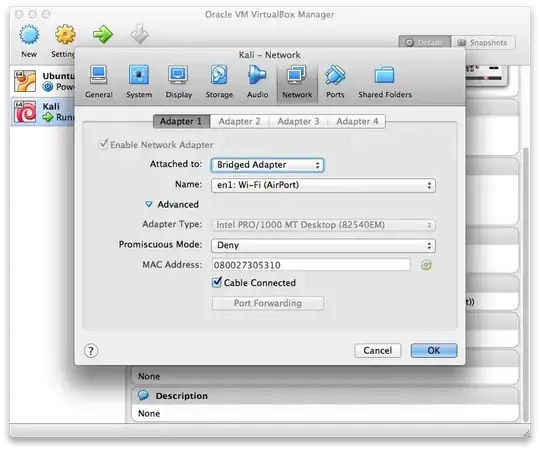Switch to the Adapter 4 tab

click(357, 121)
